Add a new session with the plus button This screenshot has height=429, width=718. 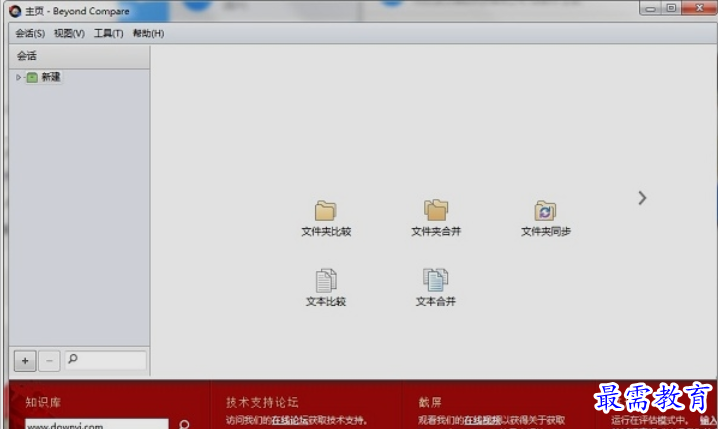pos(25,361)
